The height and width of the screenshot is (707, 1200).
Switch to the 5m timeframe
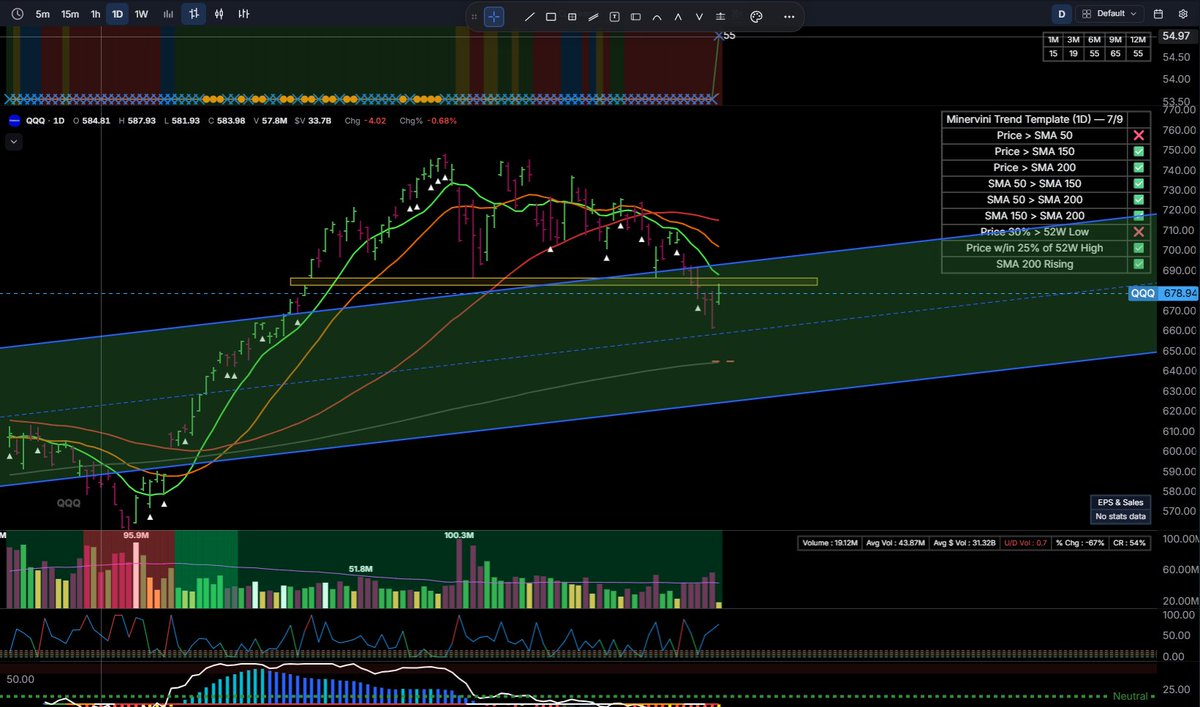coord(42,15)
